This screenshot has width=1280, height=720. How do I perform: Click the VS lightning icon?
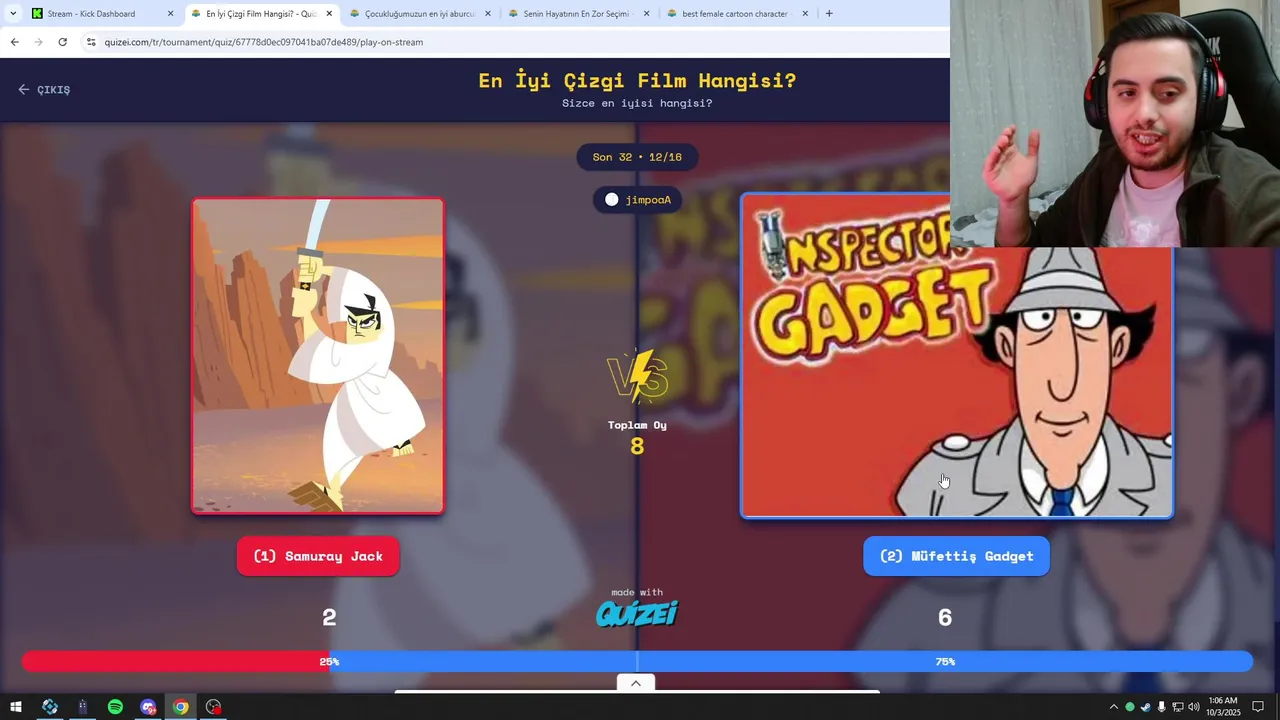tap(637, 376)
